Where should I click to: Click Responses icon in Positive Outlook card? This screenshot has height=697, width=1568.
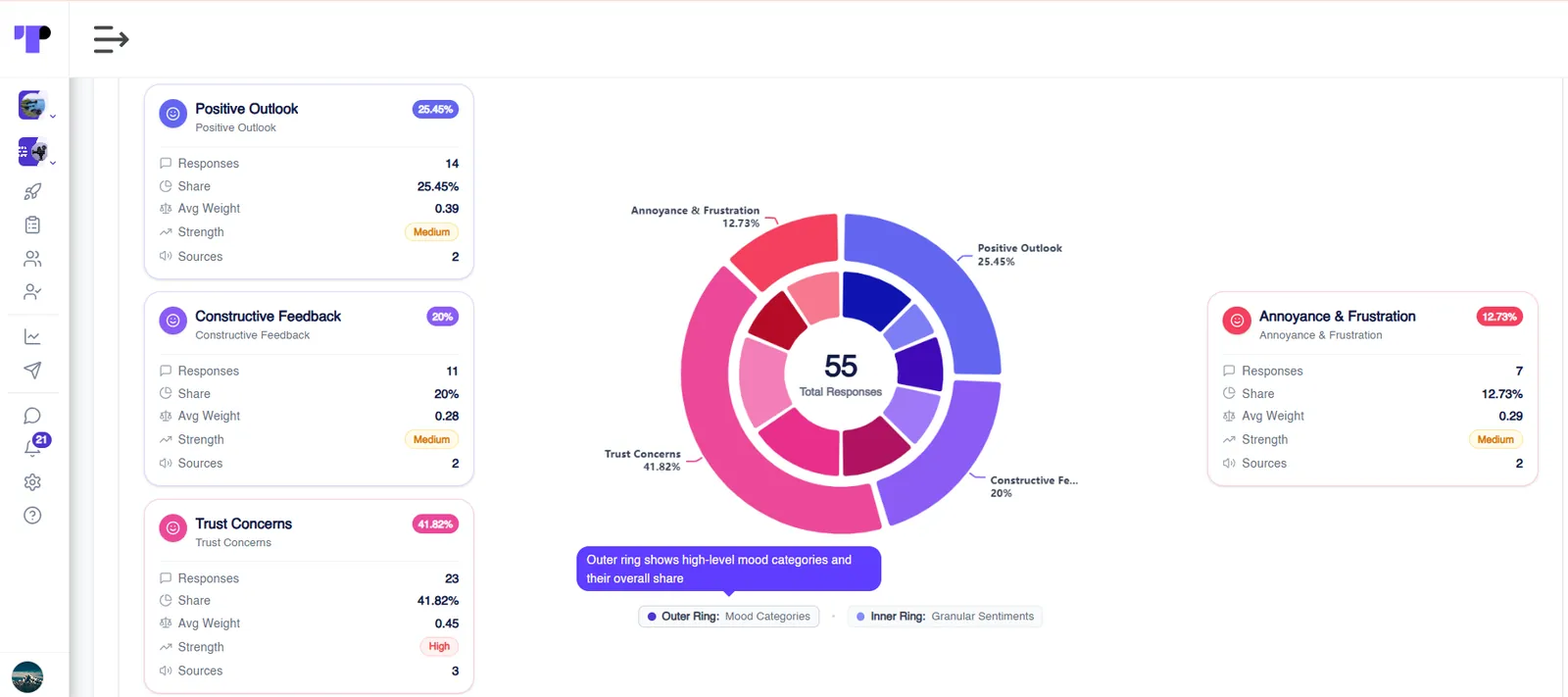(x=166, y=164)
